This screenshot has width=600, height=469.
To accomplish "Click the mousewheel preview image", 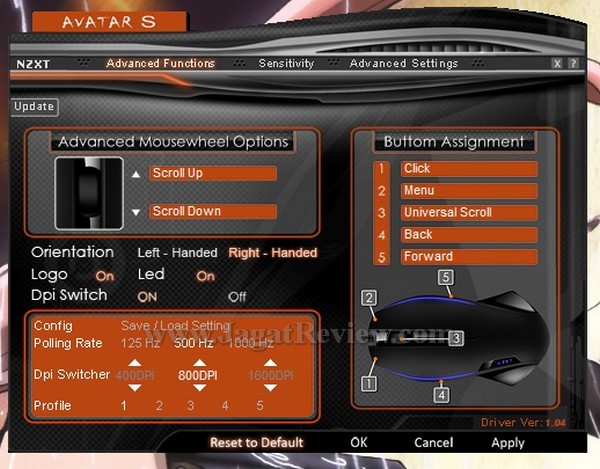I will [89, 193].
